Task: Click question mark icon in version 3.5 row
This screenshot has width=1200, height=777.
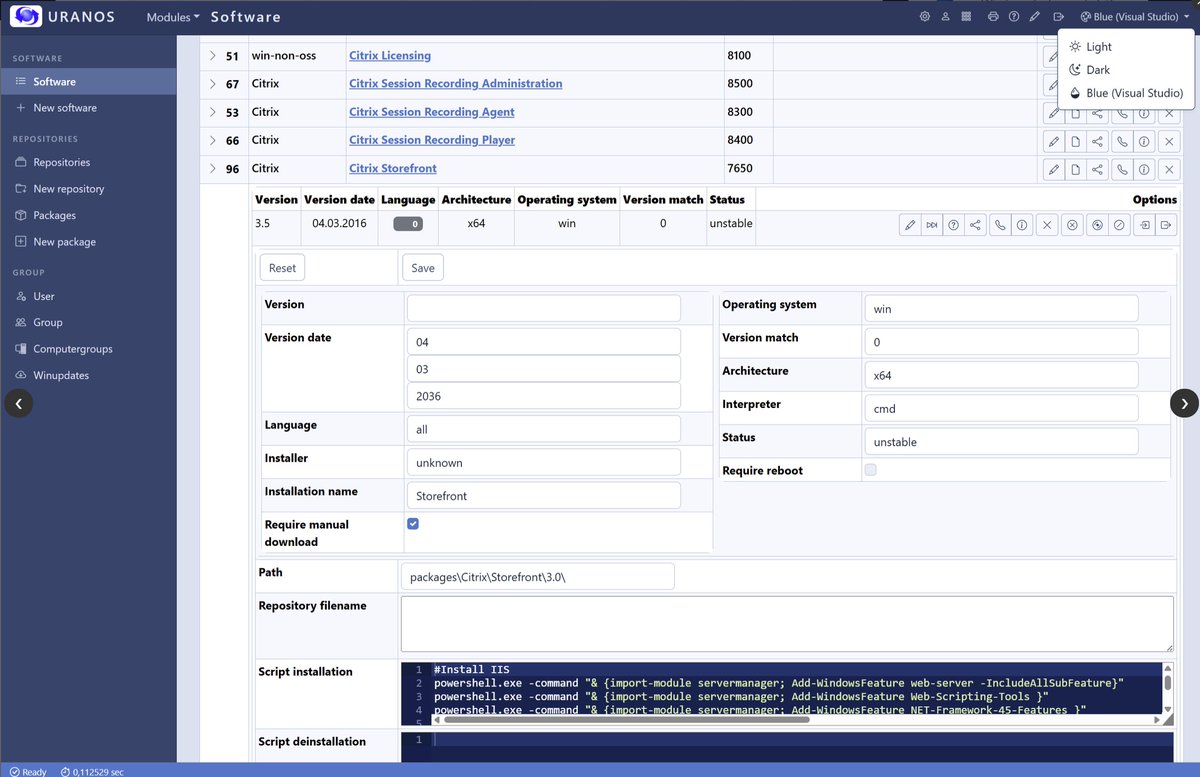Action: pos(954,226)
